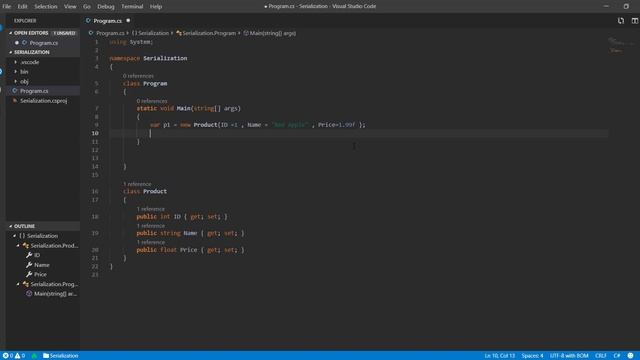Image resolution: width=640 pixels, height=360 pixels.
Task: Click '1 reference' above class Product
Action: pyautogui.click(x=137, y=184)
